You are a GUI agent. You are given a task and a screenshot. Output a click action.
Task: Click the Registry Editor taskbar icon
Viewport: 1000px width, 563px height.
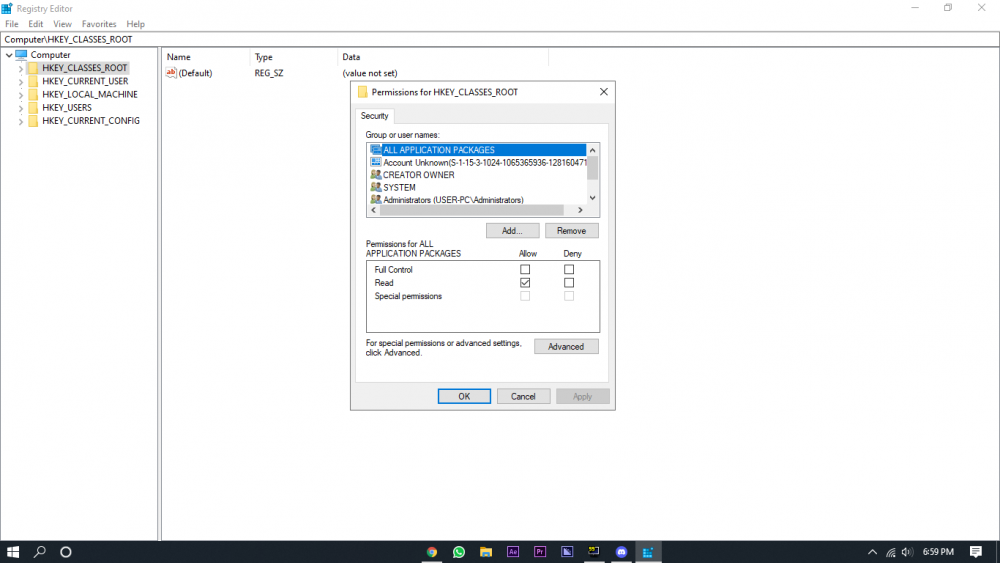pos(648,552)
